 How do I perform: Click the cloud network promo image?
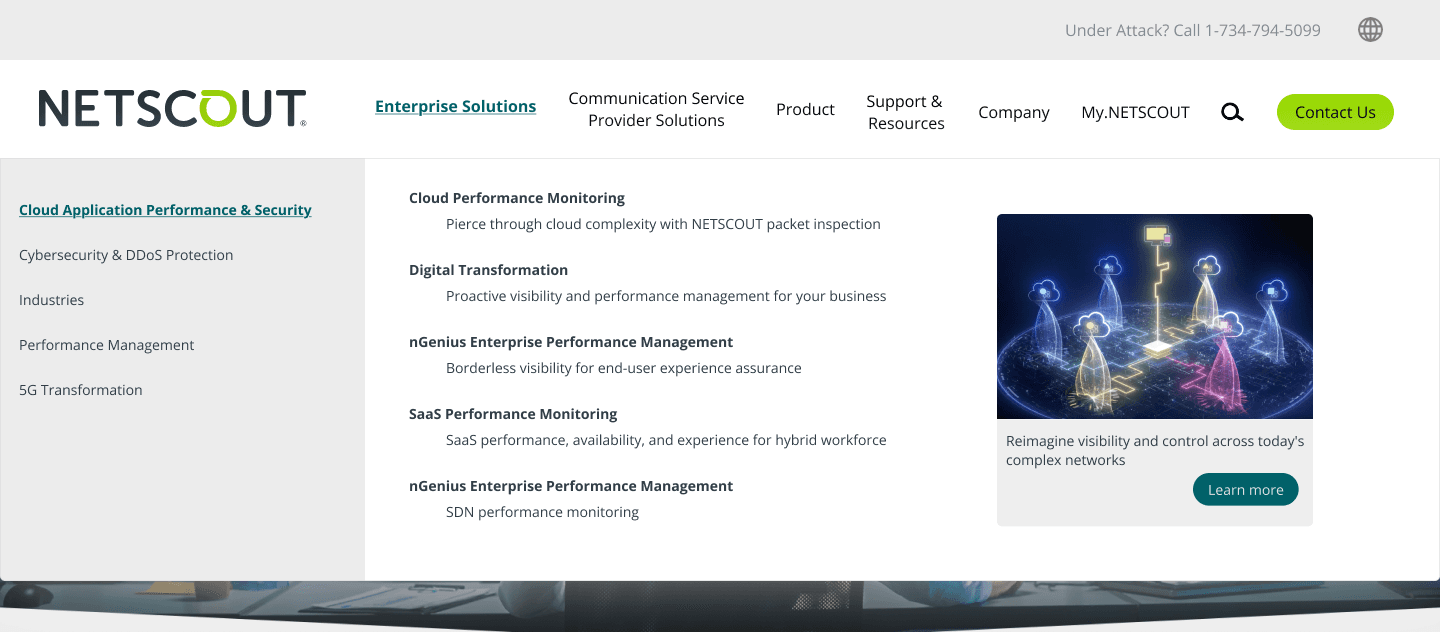(1155, 316)
